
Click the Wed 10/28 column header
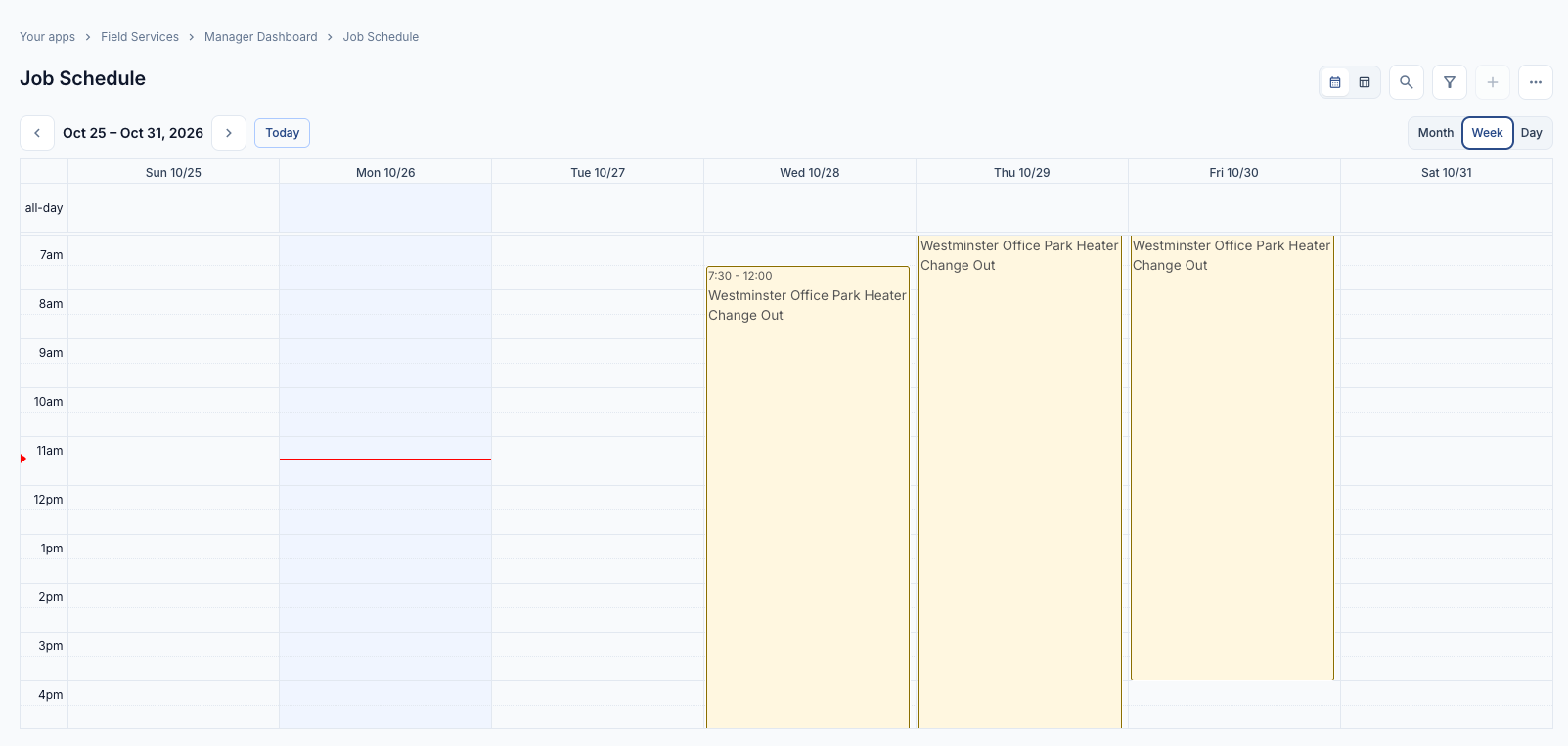coord(810,173)
